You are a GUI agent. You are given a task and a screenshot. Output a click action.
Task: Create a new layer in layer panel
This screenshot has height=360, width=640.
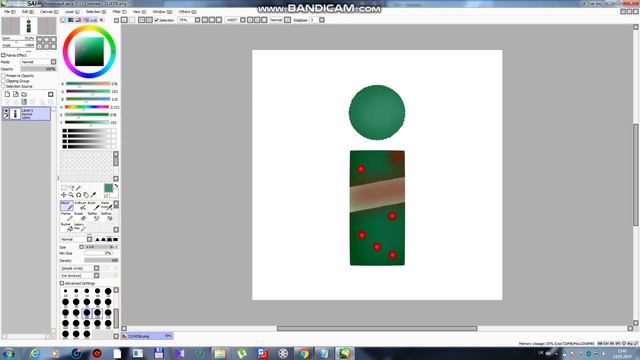point(7,94)
